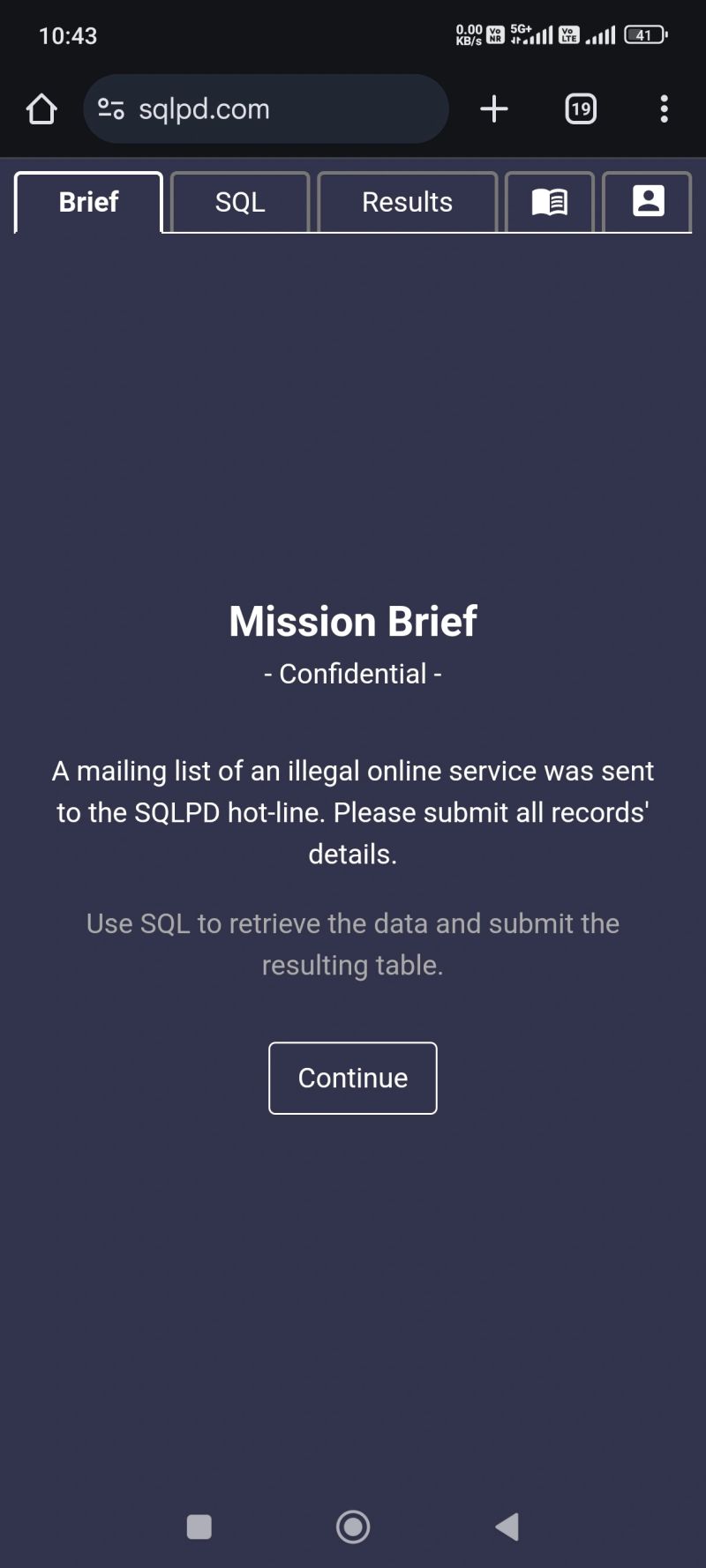Tap the battery indicator in status bar
Viewport: 706px width, 1568px height.
645,35
